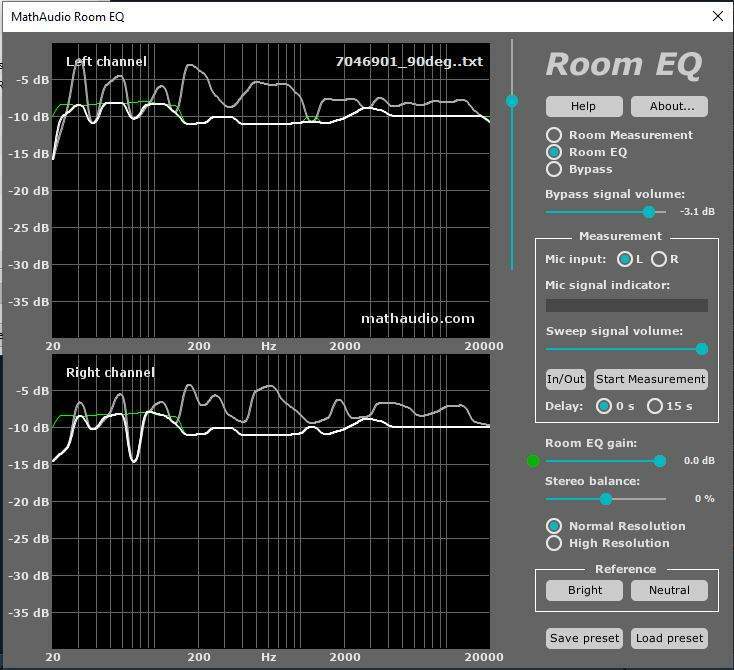Click the vertical slider beside Left channel graph

pos(512,155)
